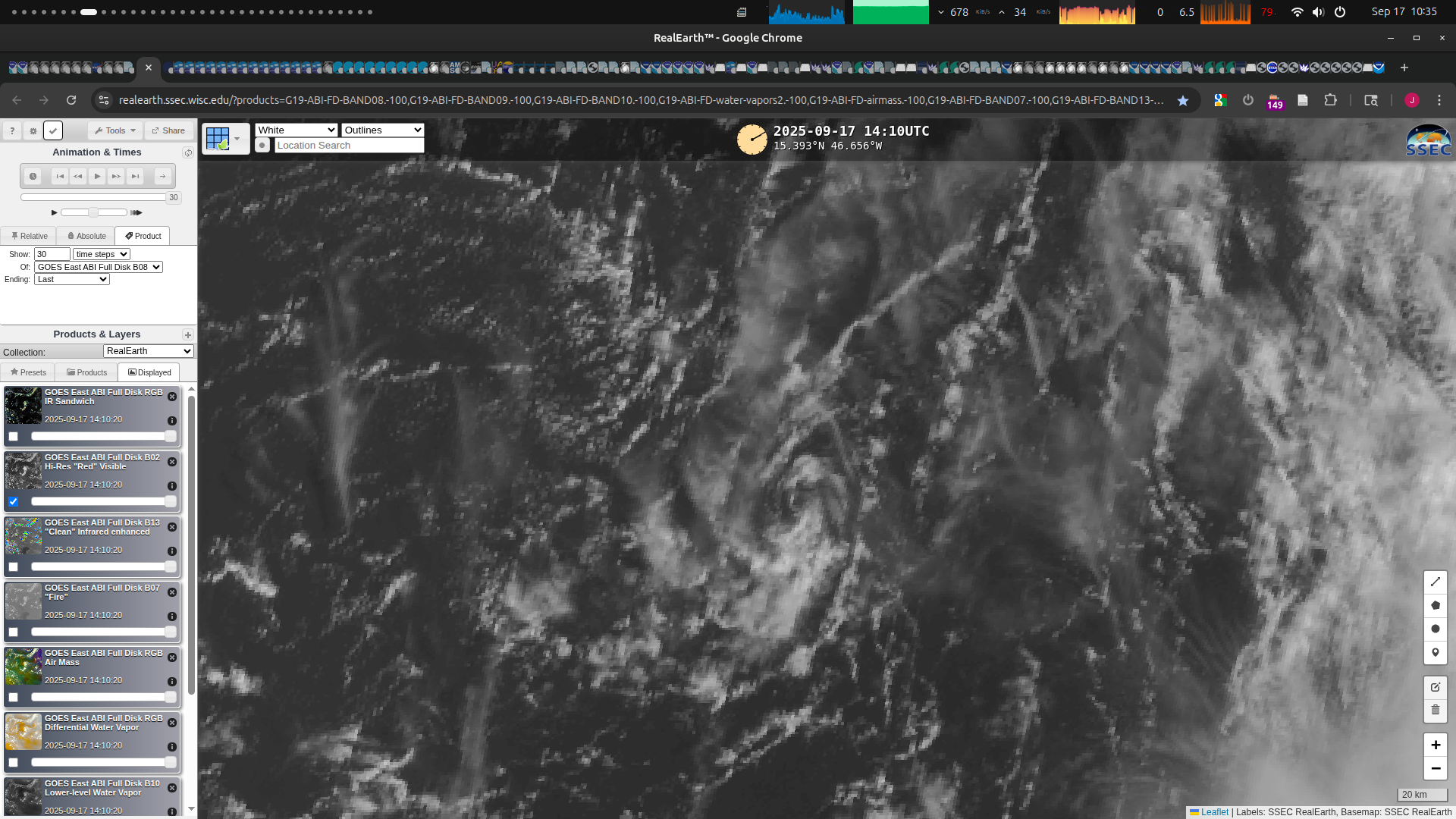1456x819 pixels.
Task: Select the polygon draw tool
Action: [x=1435, y=605]
